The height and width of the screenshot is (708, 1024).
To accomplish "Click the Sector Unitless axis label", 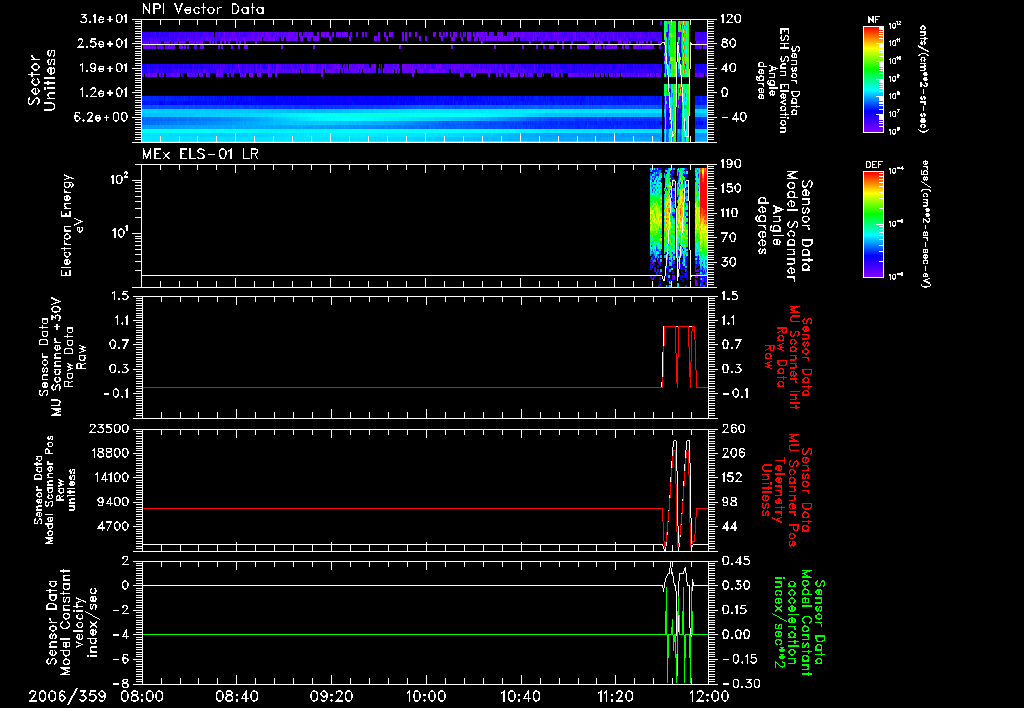I will coord(42,80).
